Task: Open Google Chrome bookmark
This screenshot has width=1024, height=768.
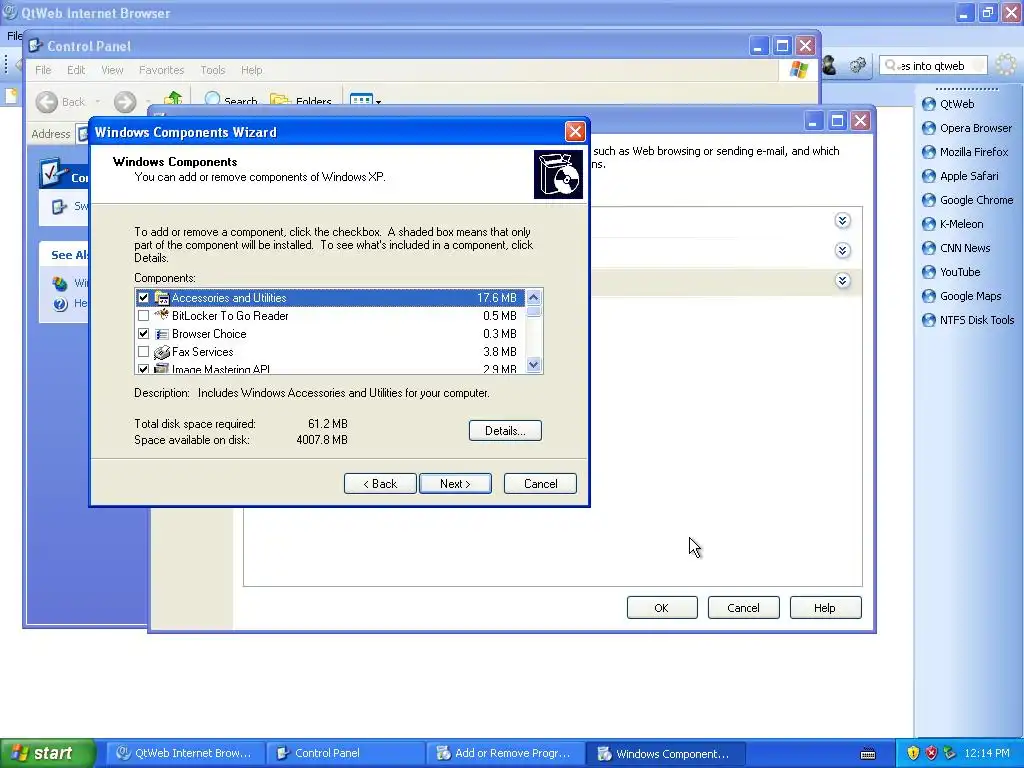Action: tap(968, 200)
